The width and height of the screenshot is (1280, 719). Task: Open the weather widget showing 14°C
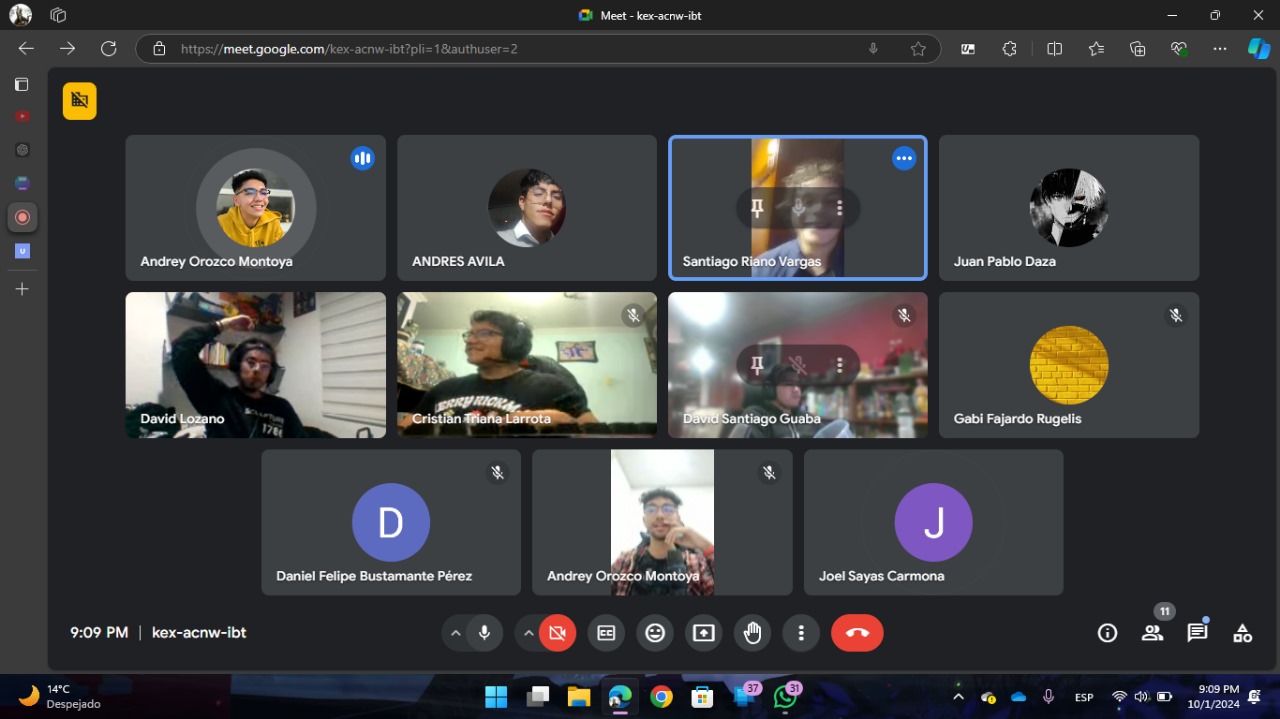(60, 696)
